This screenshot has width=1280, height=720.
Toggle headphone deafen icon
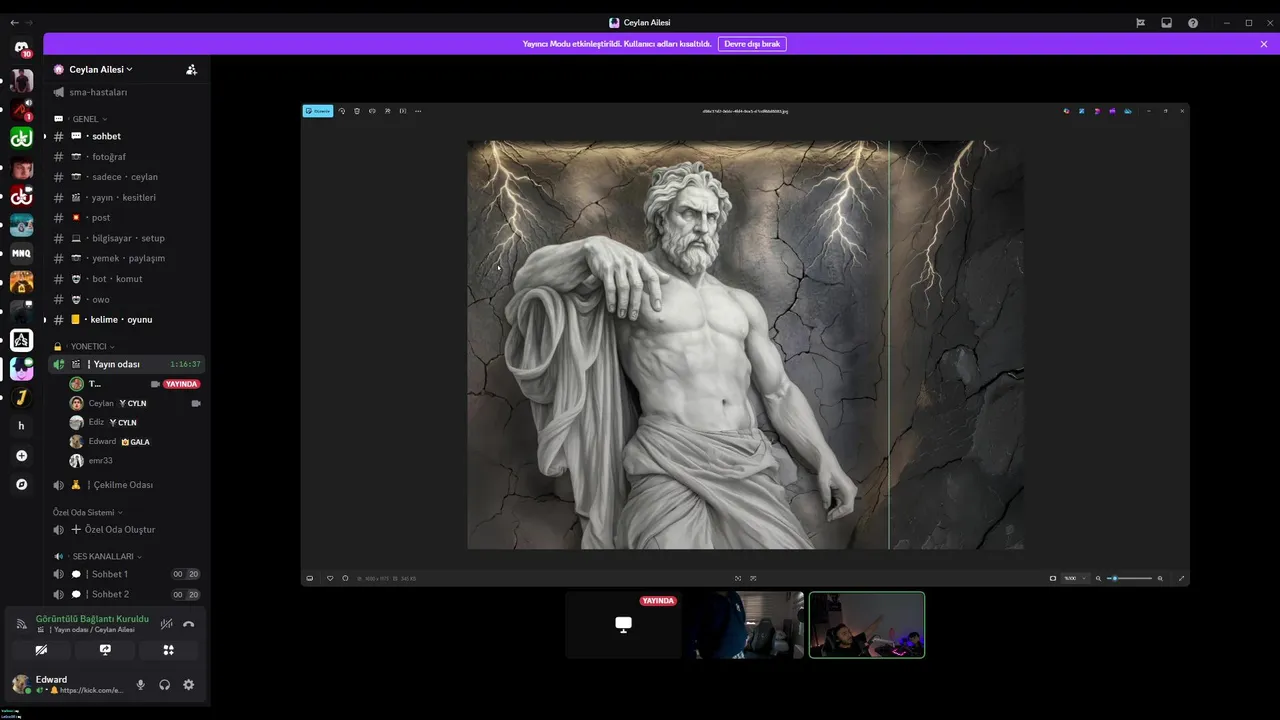pos(164,685)
